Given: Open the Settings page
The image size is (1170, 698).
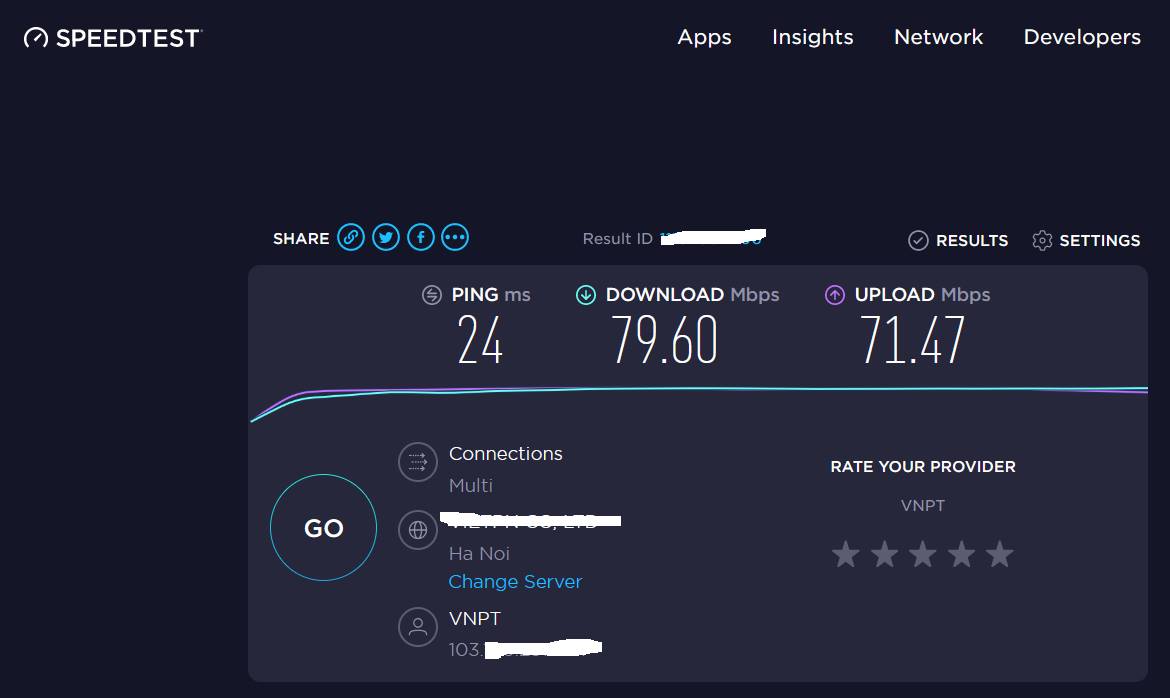Looking at the screenshot, I should click(1086, 240).
